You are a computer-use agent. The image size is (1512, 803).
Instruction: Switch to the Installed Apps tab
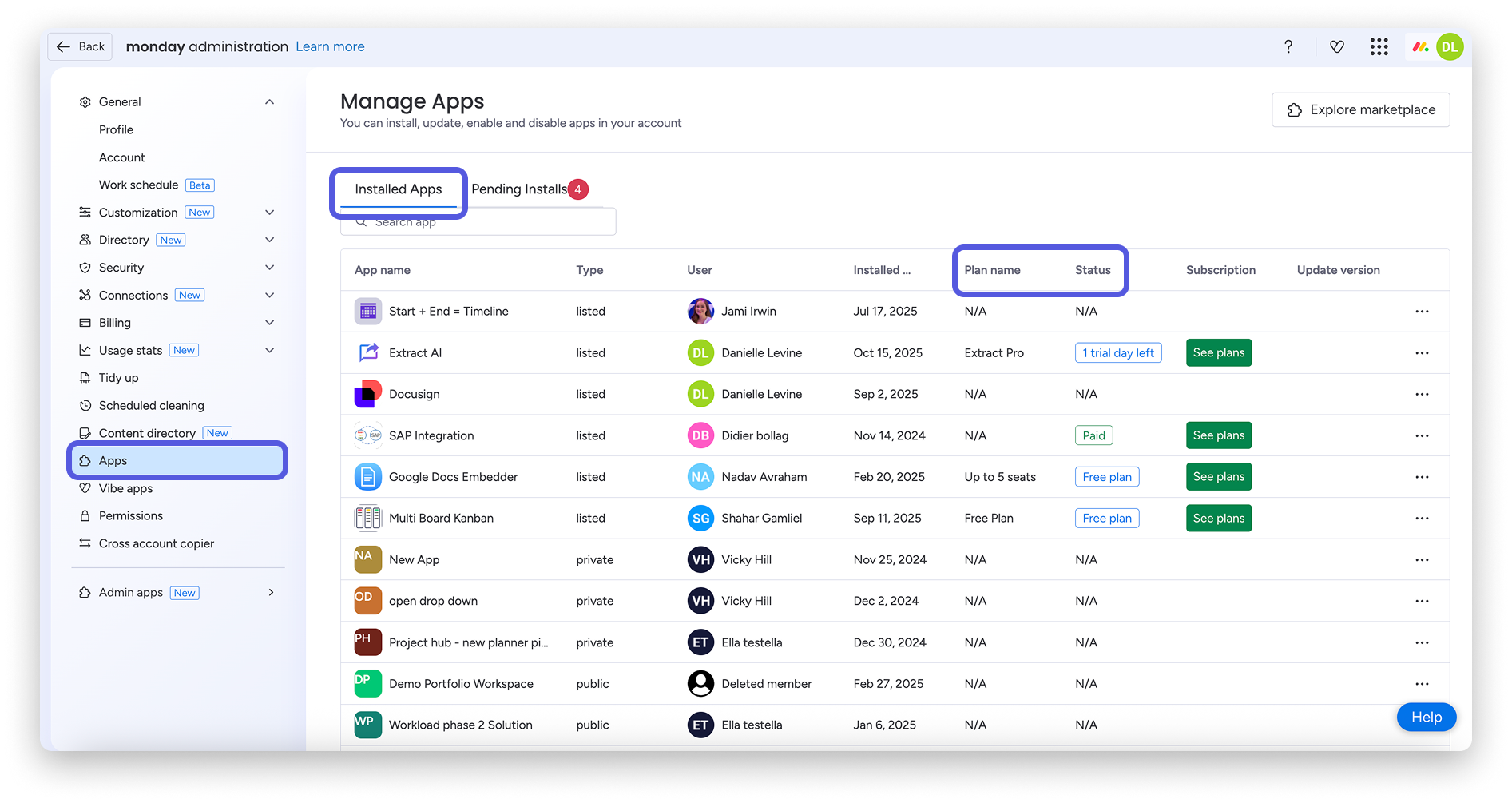[399, 189]
